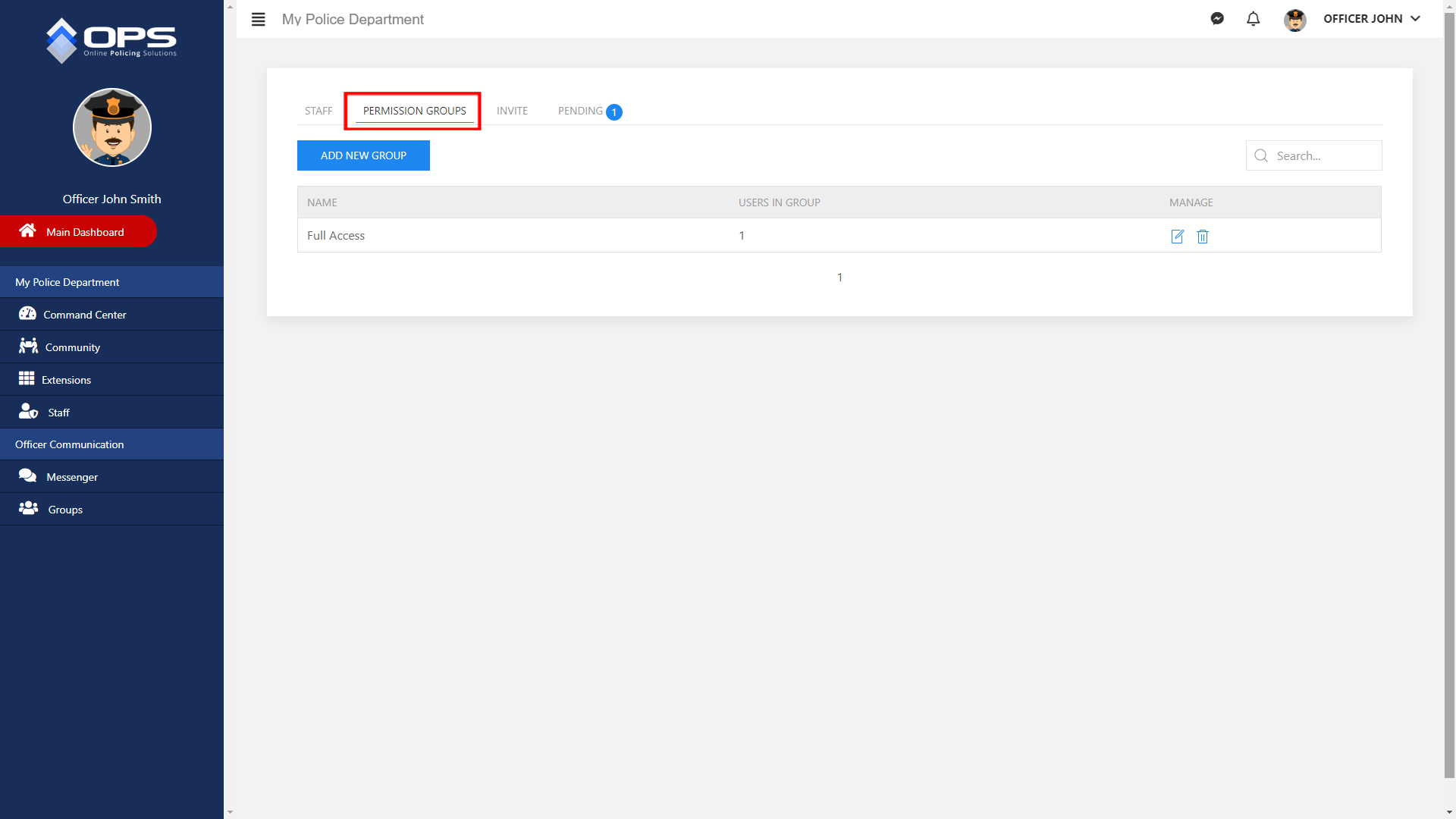Open the messenger icon in the top bar

[x=1217, y=19]
